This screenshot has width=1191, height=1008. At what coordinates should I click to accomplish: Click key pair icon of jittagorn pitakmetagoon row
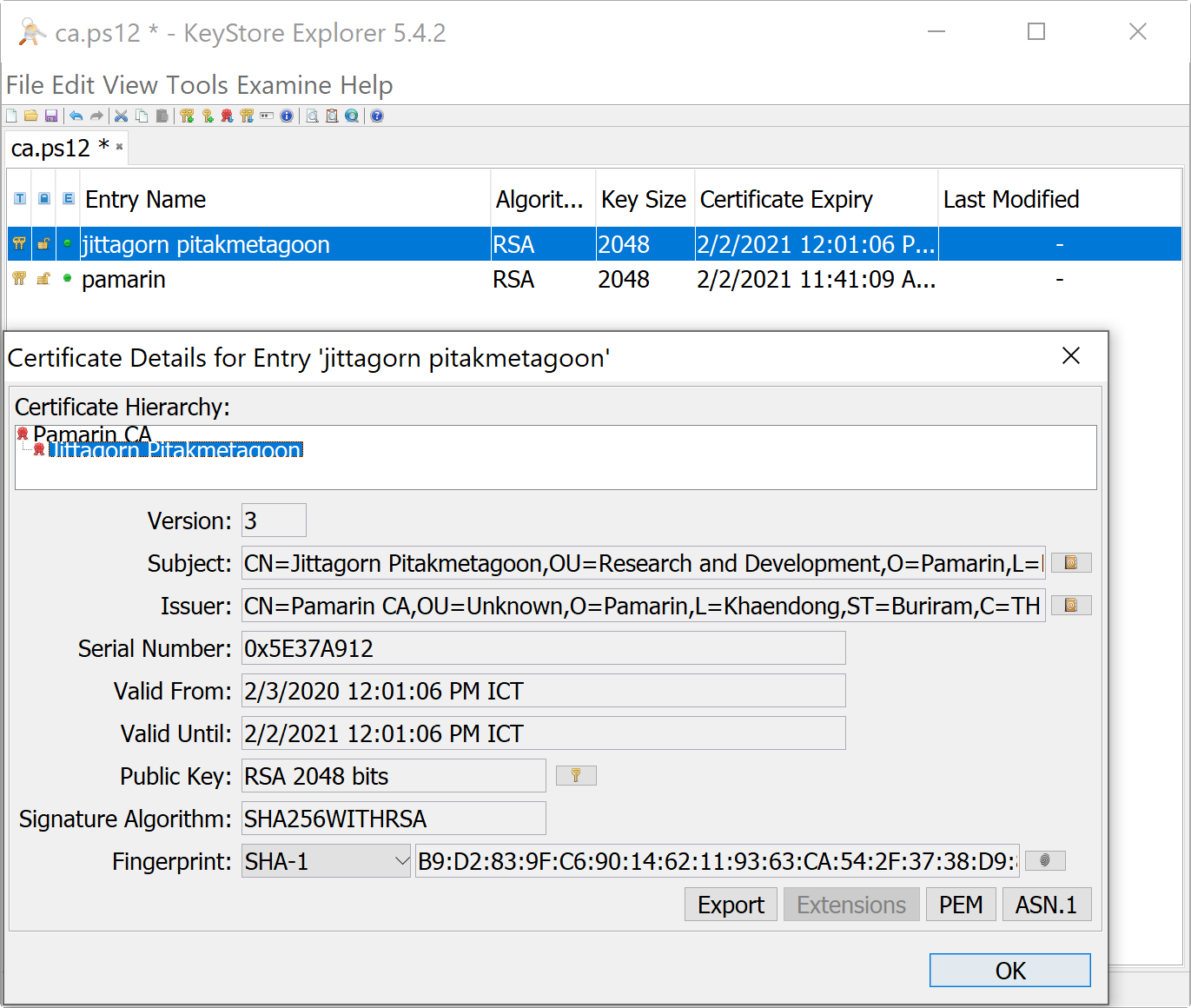[19, 244]
